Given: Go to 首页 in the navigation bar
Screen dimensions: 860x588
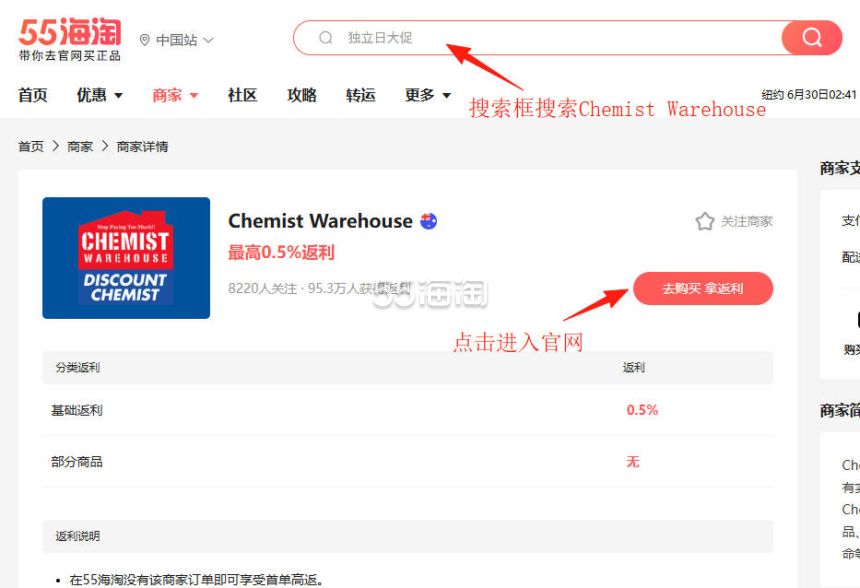Looking at the screenshot, I should click(x=33, y=95).
